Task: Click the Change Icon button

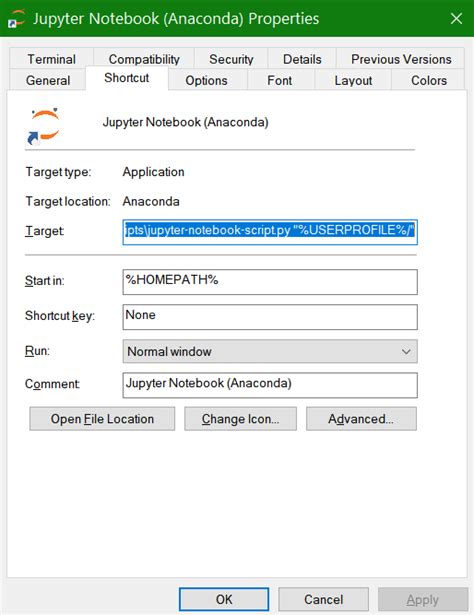Action: coord(240,418)
